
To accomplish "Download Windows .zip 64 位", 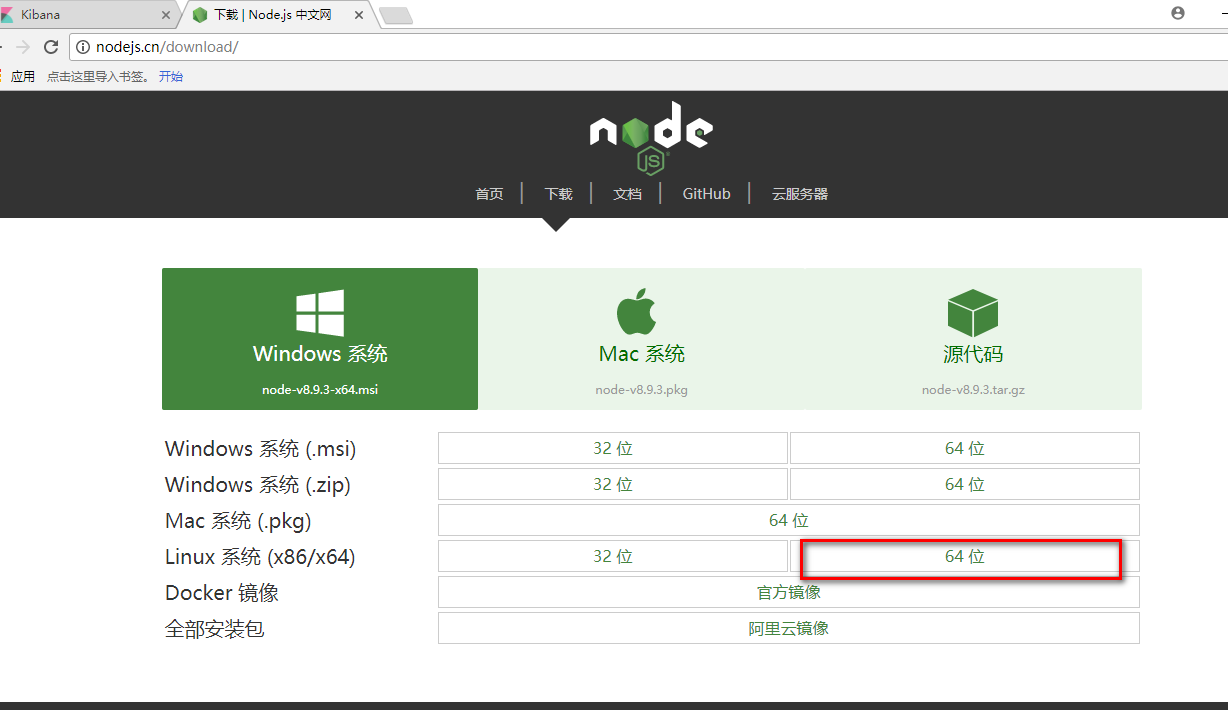I will 965,484.
